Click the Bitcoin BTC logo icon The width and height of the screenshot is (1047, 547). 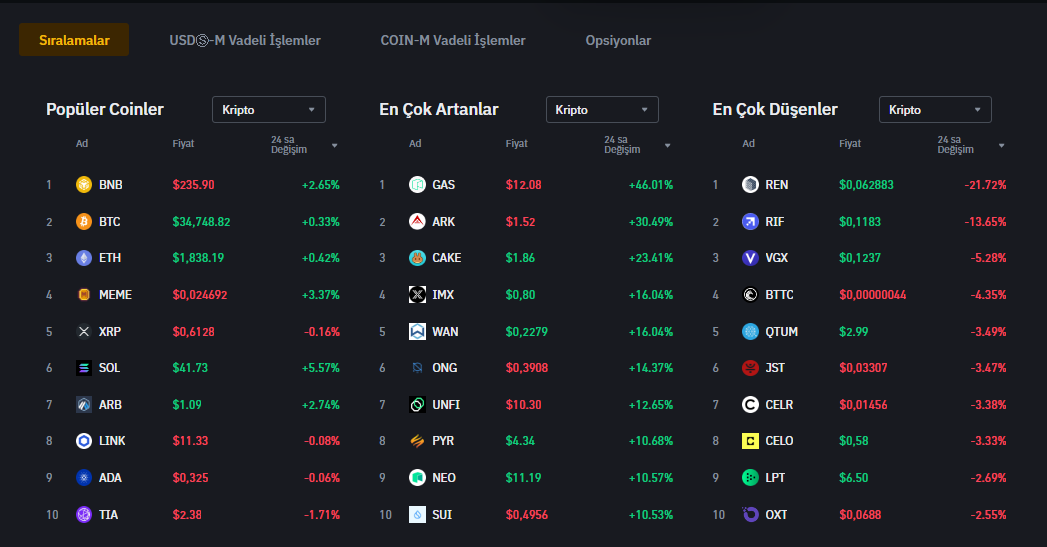click(84, 221)
